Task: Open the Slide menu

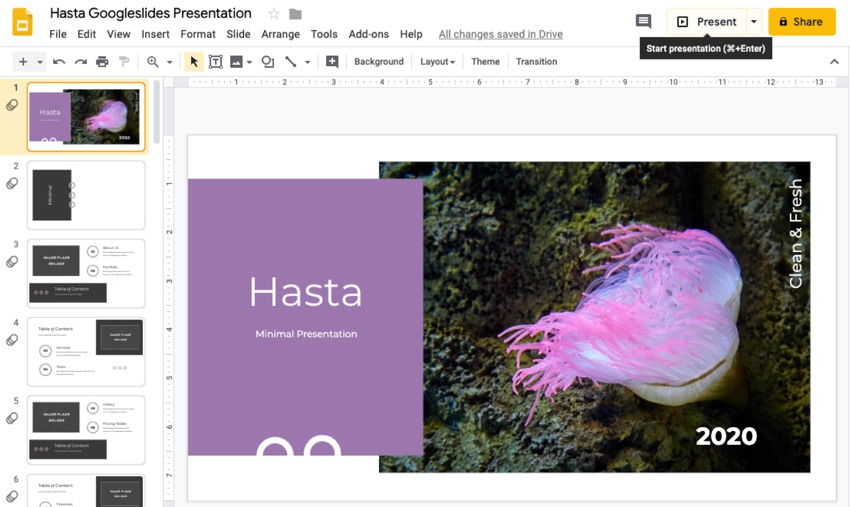Action: pos(238,34)
